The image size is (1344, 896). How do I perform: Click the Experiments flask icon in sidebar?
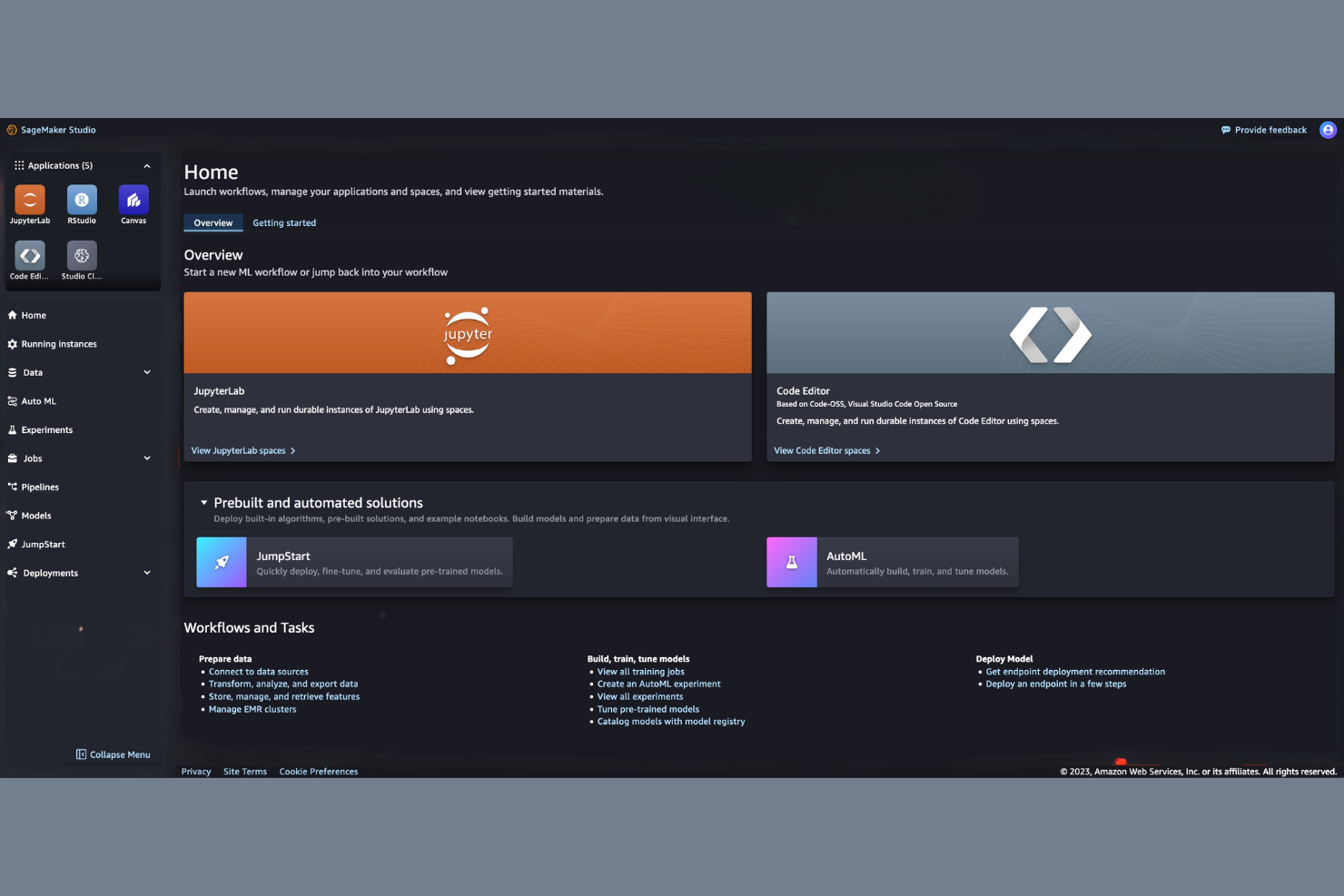click(13, 430)
